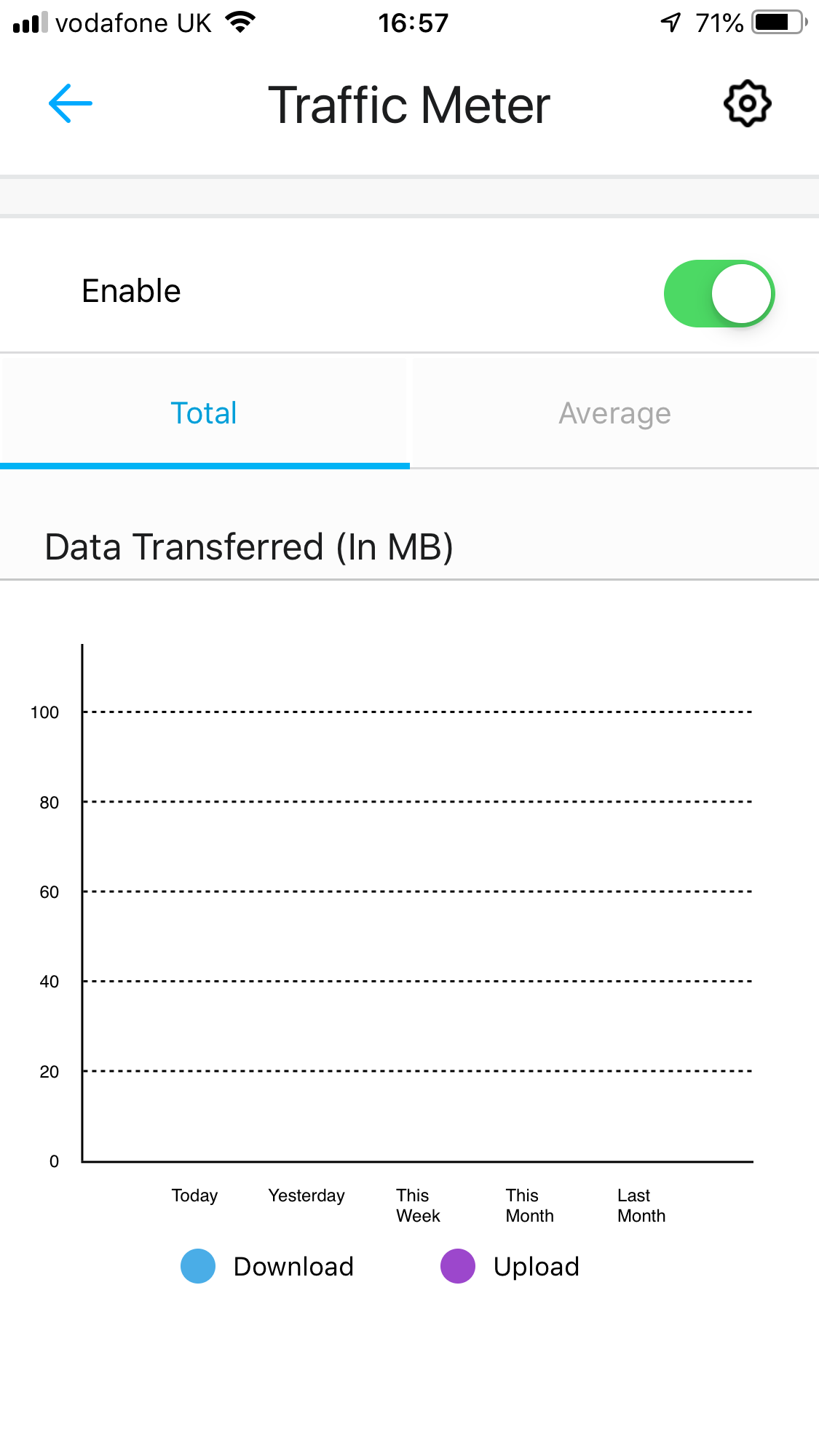Viewport: 819px width, 1456px height.
Task: Tap the battery status icon
Action: (779, 23)
